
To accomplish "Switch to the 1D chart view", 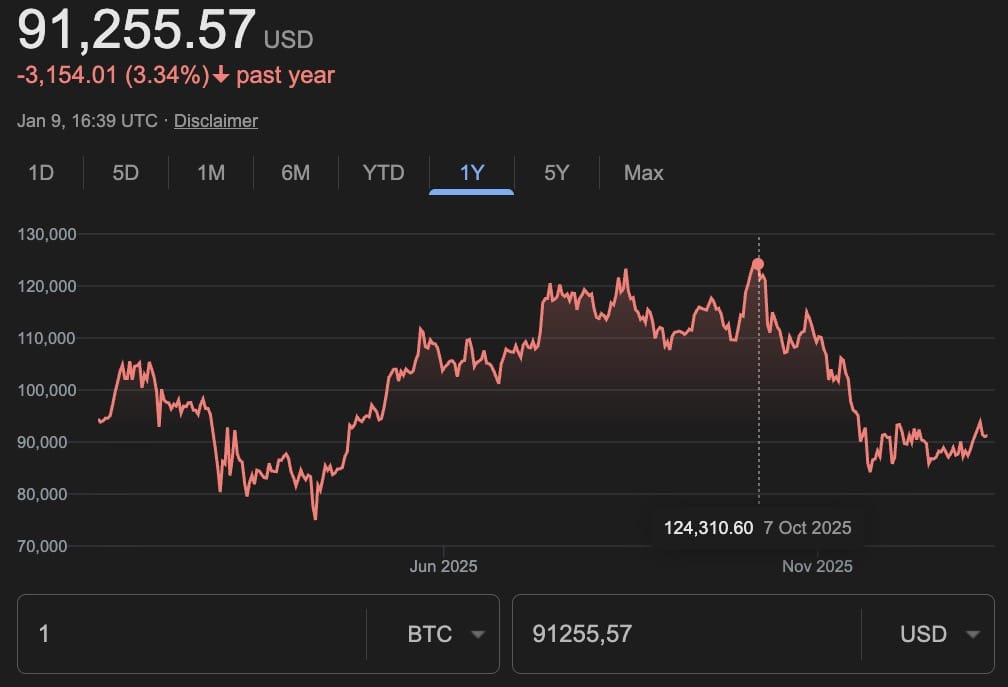I will click(x=41, y=173).
